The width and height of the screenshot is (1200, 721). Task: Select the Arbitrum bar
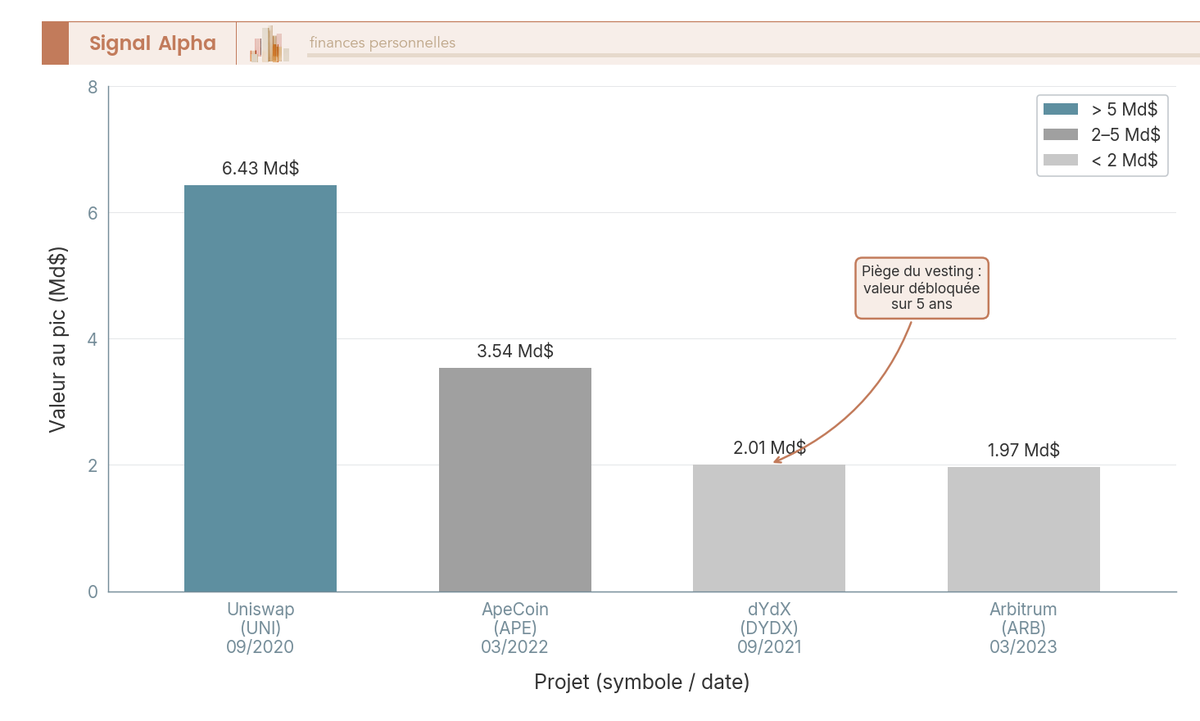tap(1024, 529)
